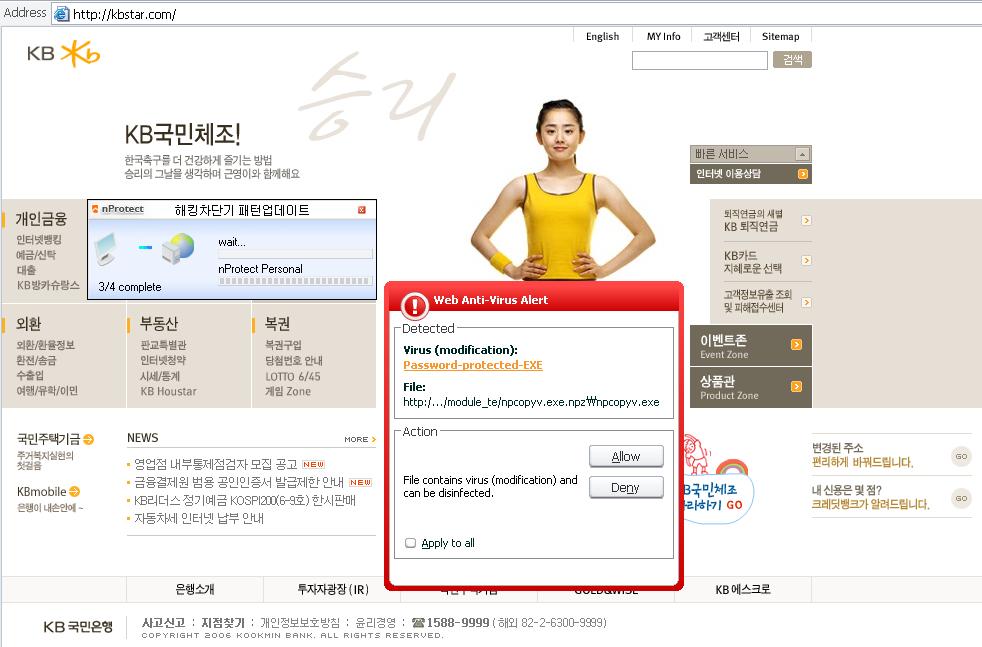Click the GO icon beside 변경된 주소
The image size is (982, 647).
[961, 456]
